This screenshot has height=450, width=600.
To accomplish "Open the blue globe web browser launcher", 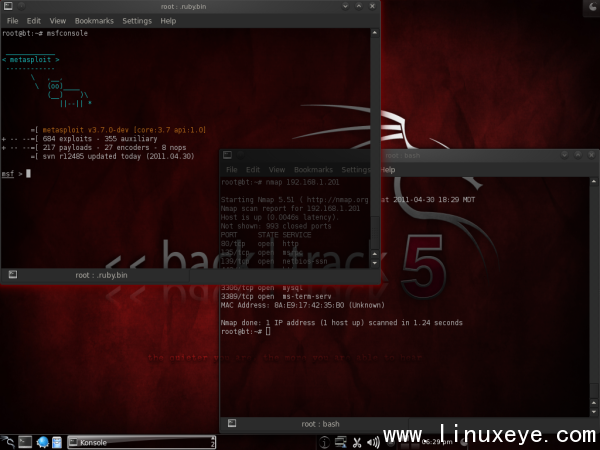I will [x=42, y=442].
